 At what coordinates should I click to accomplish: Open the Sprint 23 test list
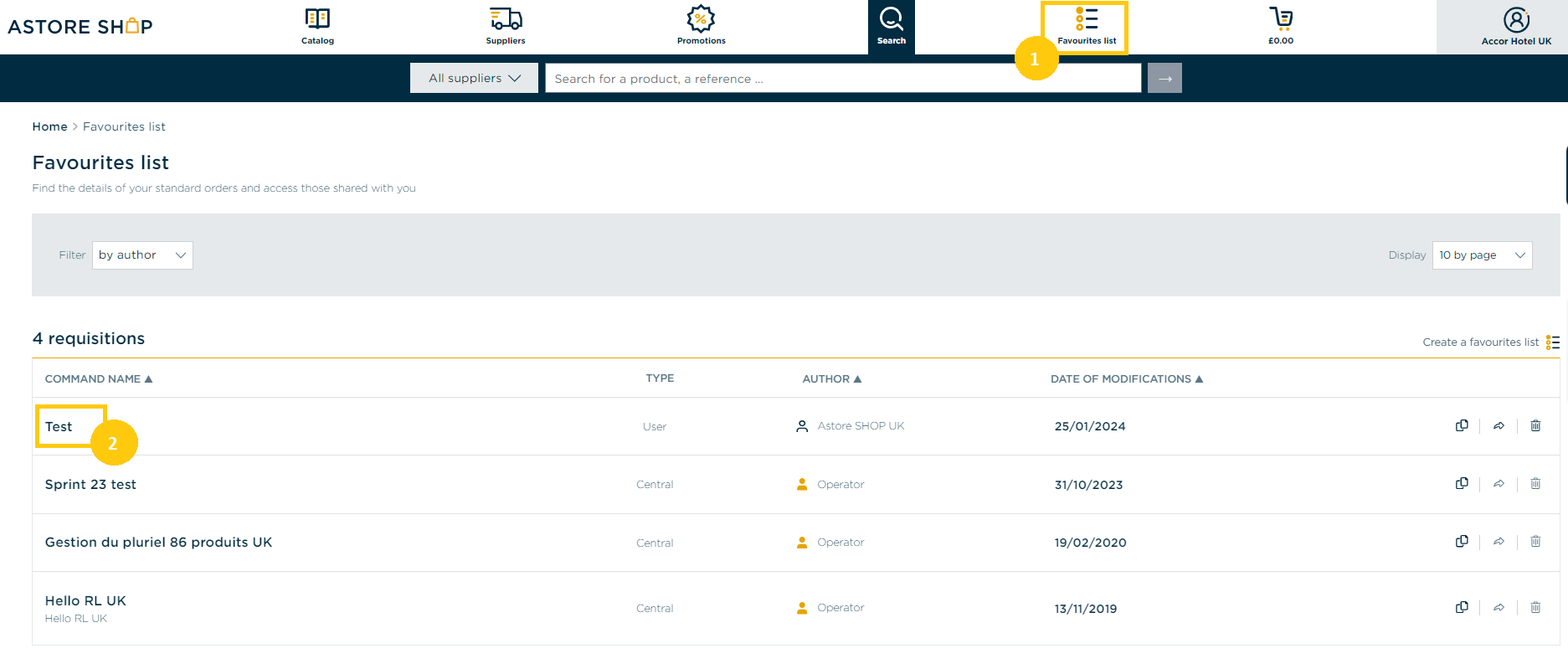coord(90,484)
